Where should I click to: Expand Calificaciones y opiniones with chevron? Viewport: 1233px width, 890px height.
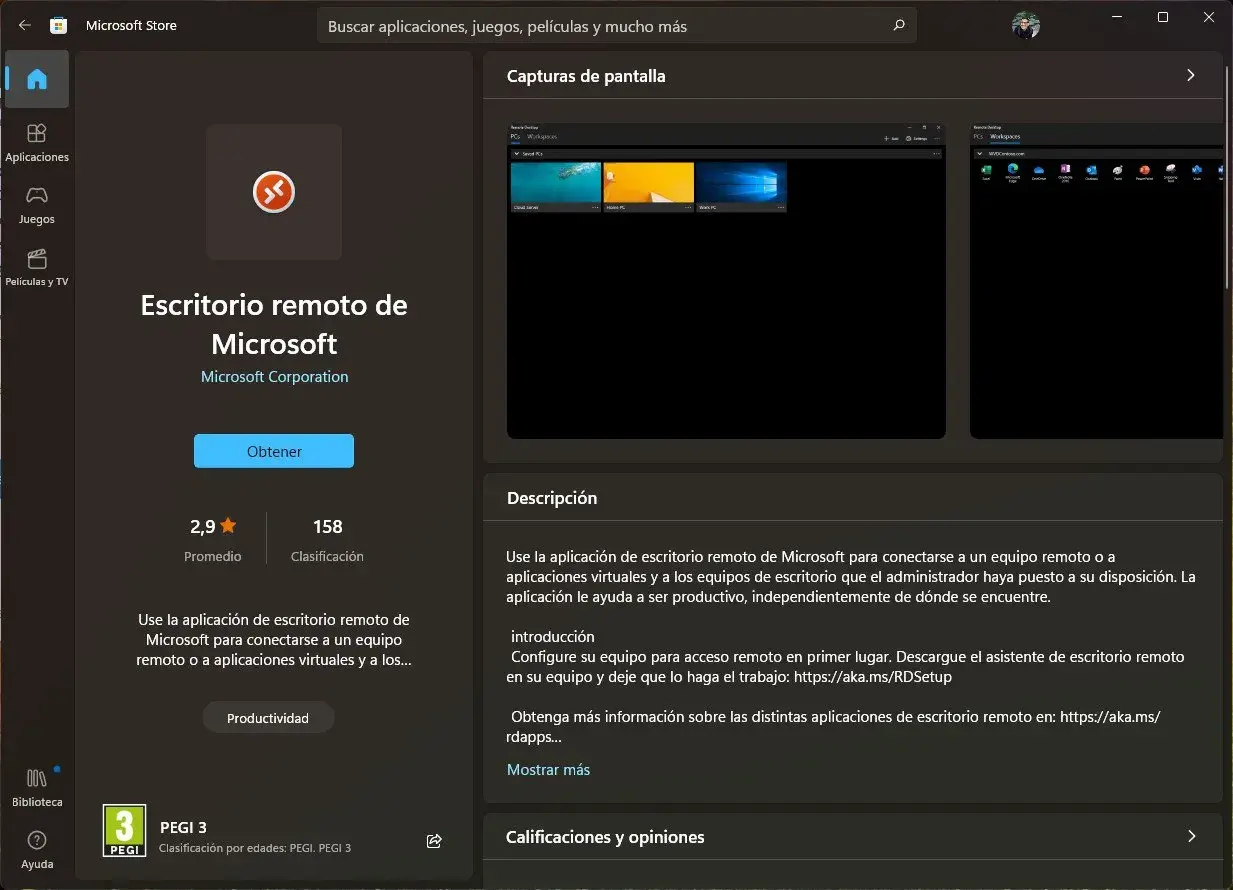tap(1190, 836)
